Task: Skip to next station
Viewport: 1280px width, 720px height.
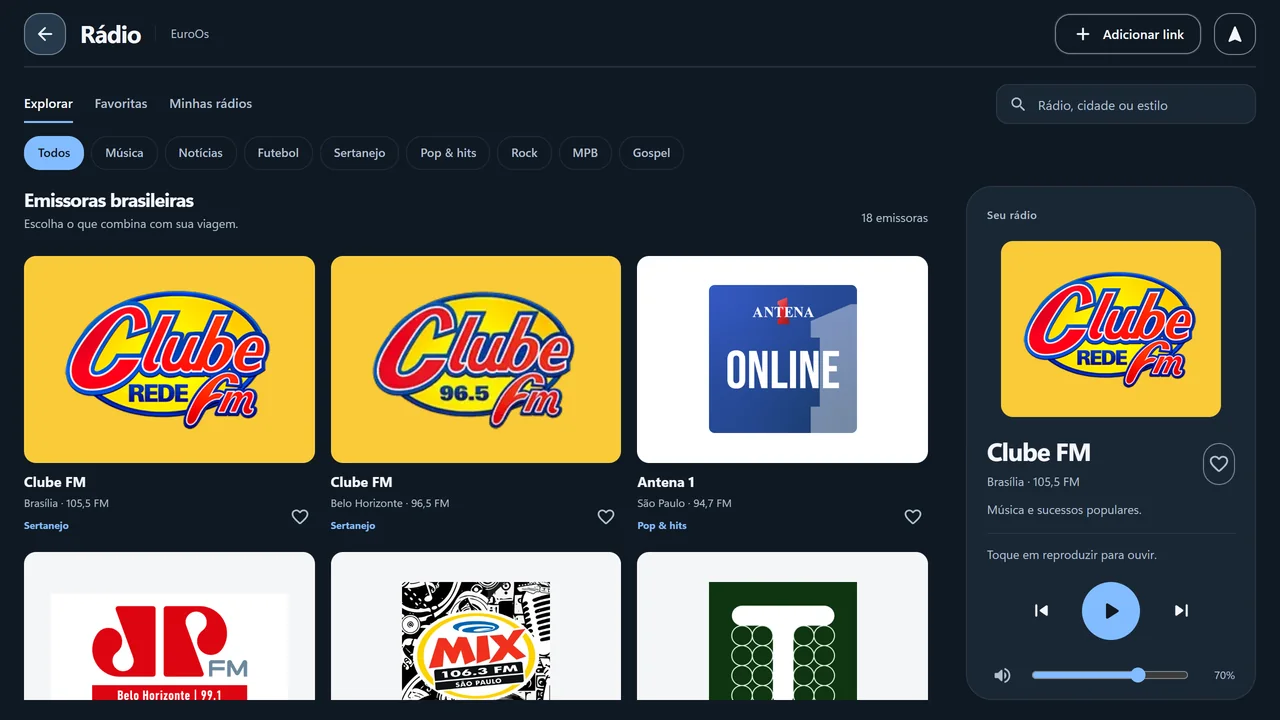Action: tap(1181, 610)
